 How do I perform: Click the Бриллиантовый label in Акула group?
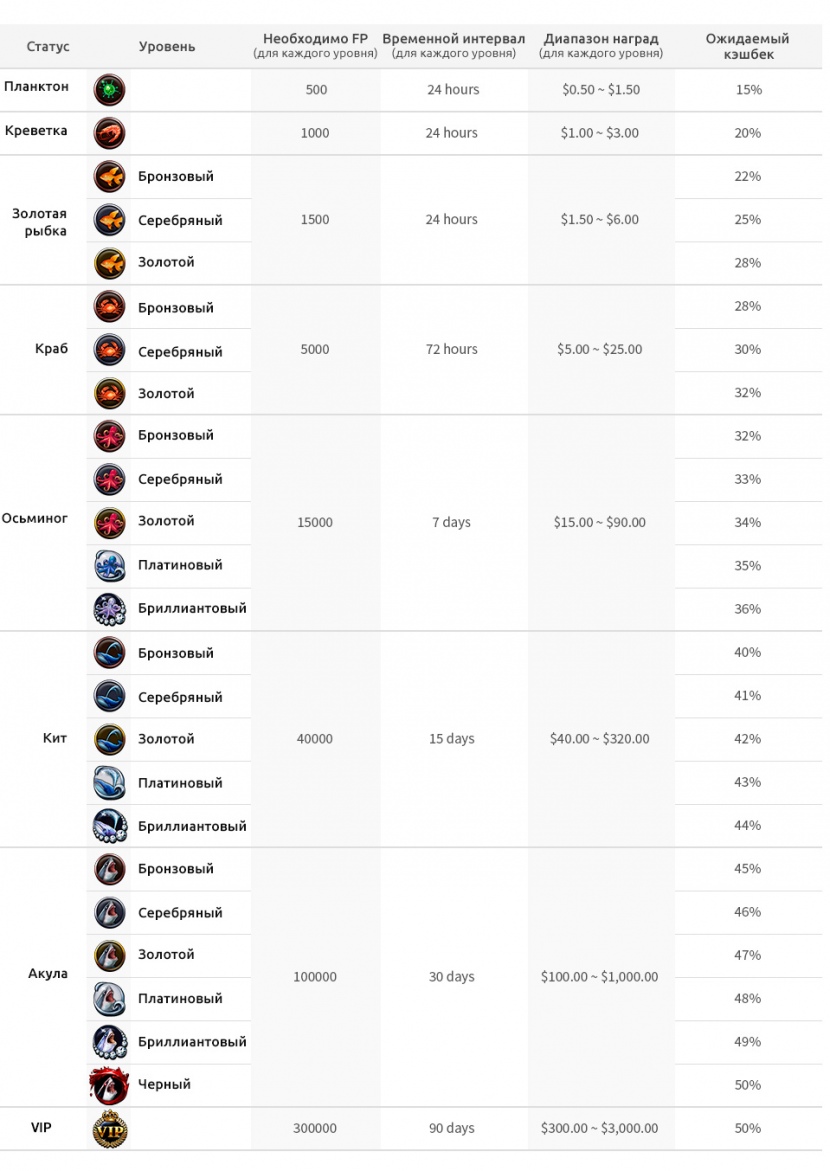(192, 1042)
